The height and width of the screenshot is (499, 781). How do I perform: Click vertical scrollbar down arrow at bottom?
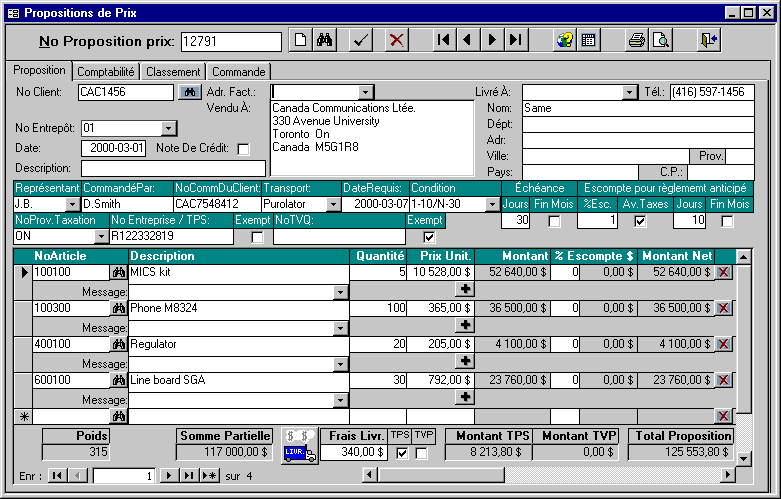pyautogui.click(x=743, y=459)
